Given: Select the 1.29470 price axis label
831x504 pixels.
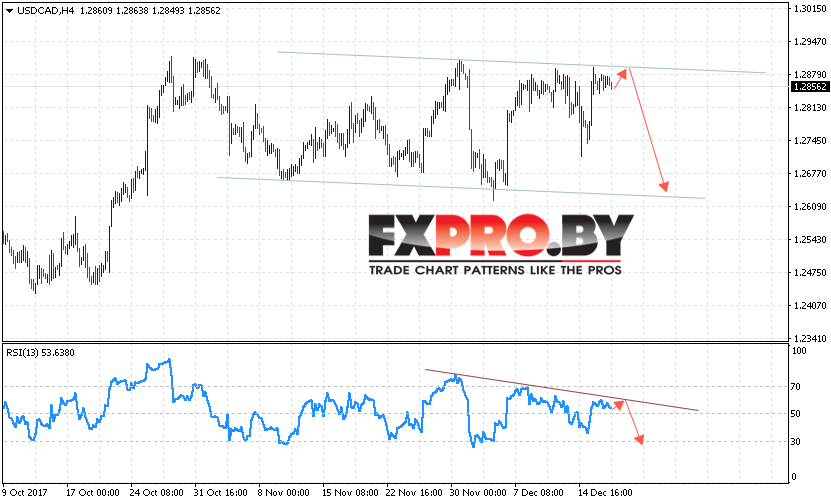Looking at the screenshot, I should tap(810, 41).
